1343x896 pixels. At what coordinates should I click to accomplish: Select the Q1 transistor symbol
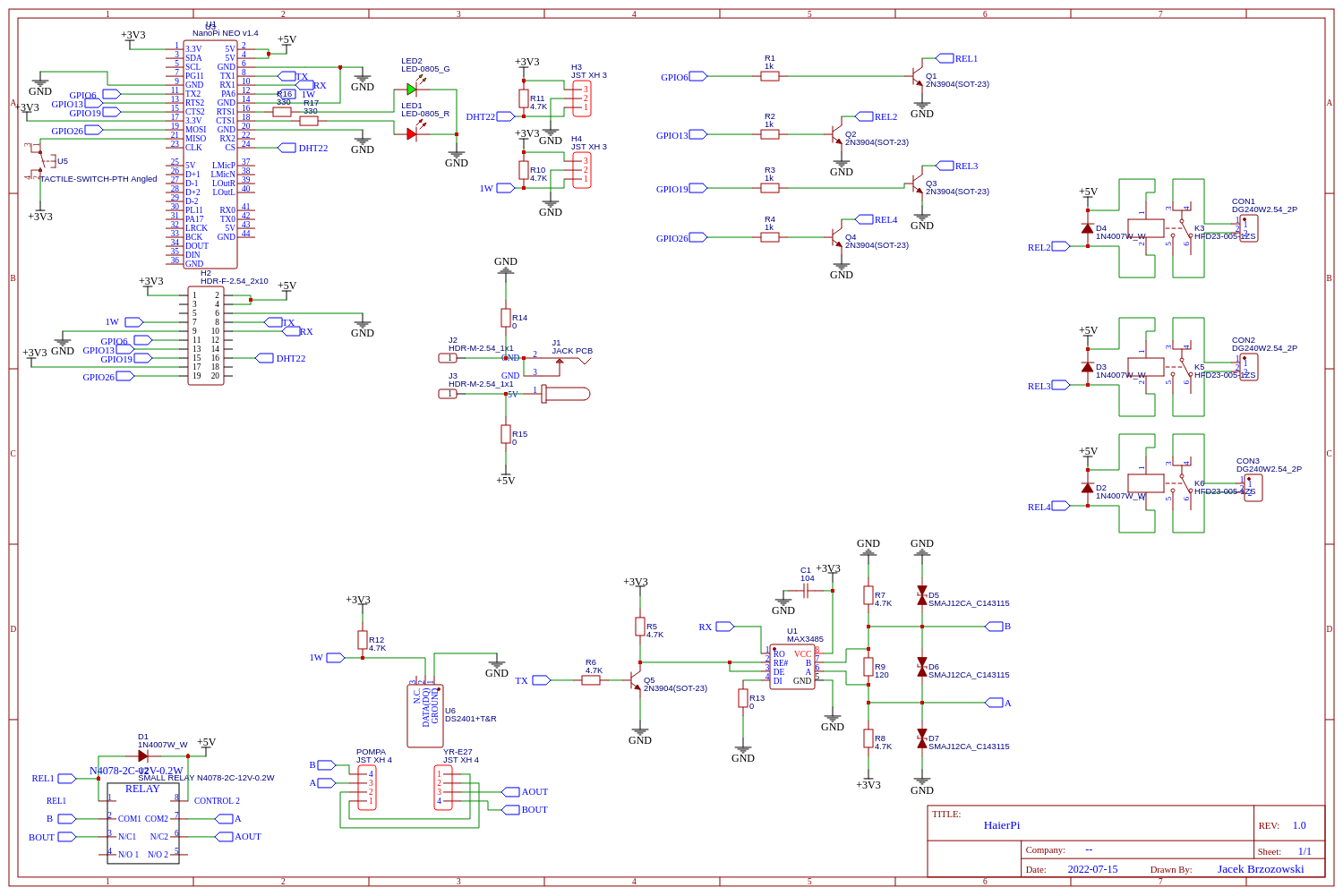click(x=917, y=76)
